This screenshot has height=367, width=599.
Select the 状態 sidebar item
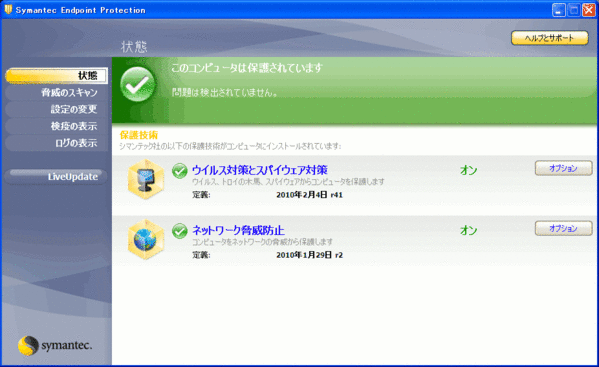pyautogui.click(x=56, y=76)
